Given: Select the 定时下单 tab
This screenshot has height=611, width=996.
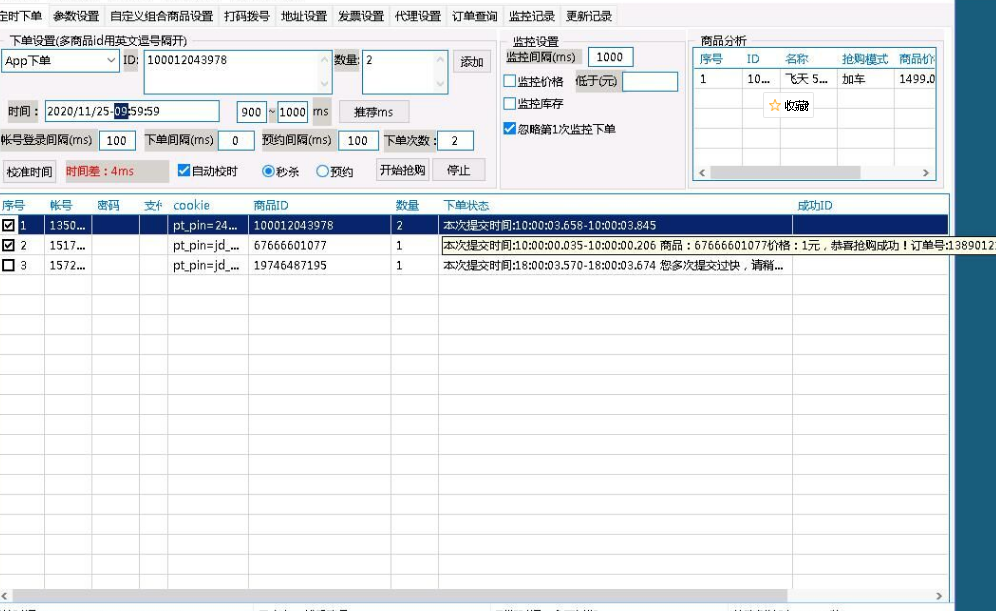Looking at the screenshot, I should coord(22,16).
